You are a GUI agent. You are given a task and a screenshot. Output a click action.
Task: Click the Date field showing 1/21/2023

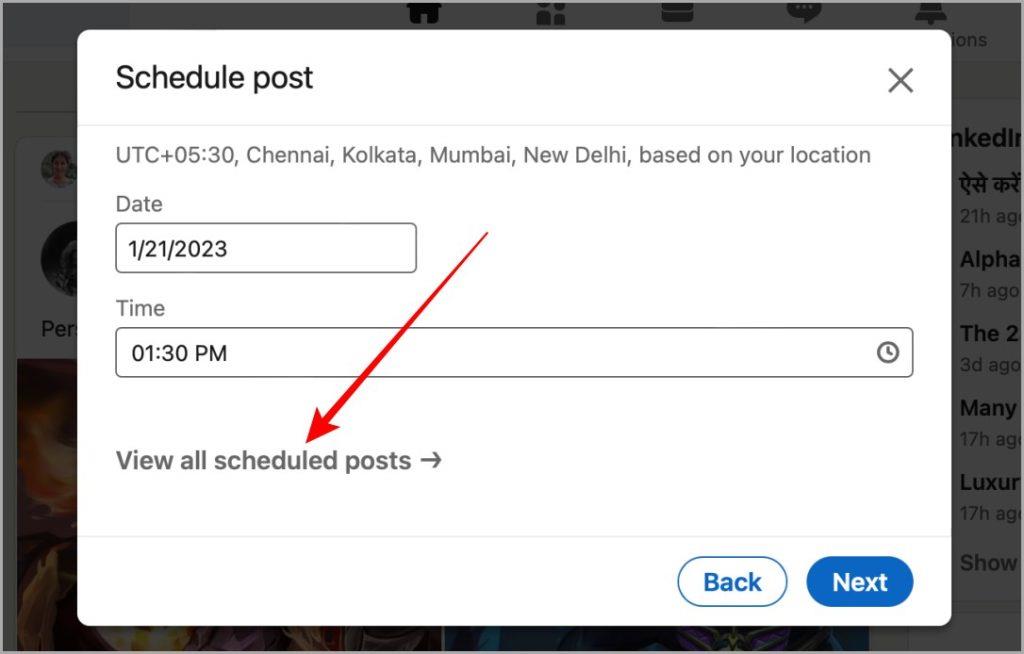[x=266, y=248]
